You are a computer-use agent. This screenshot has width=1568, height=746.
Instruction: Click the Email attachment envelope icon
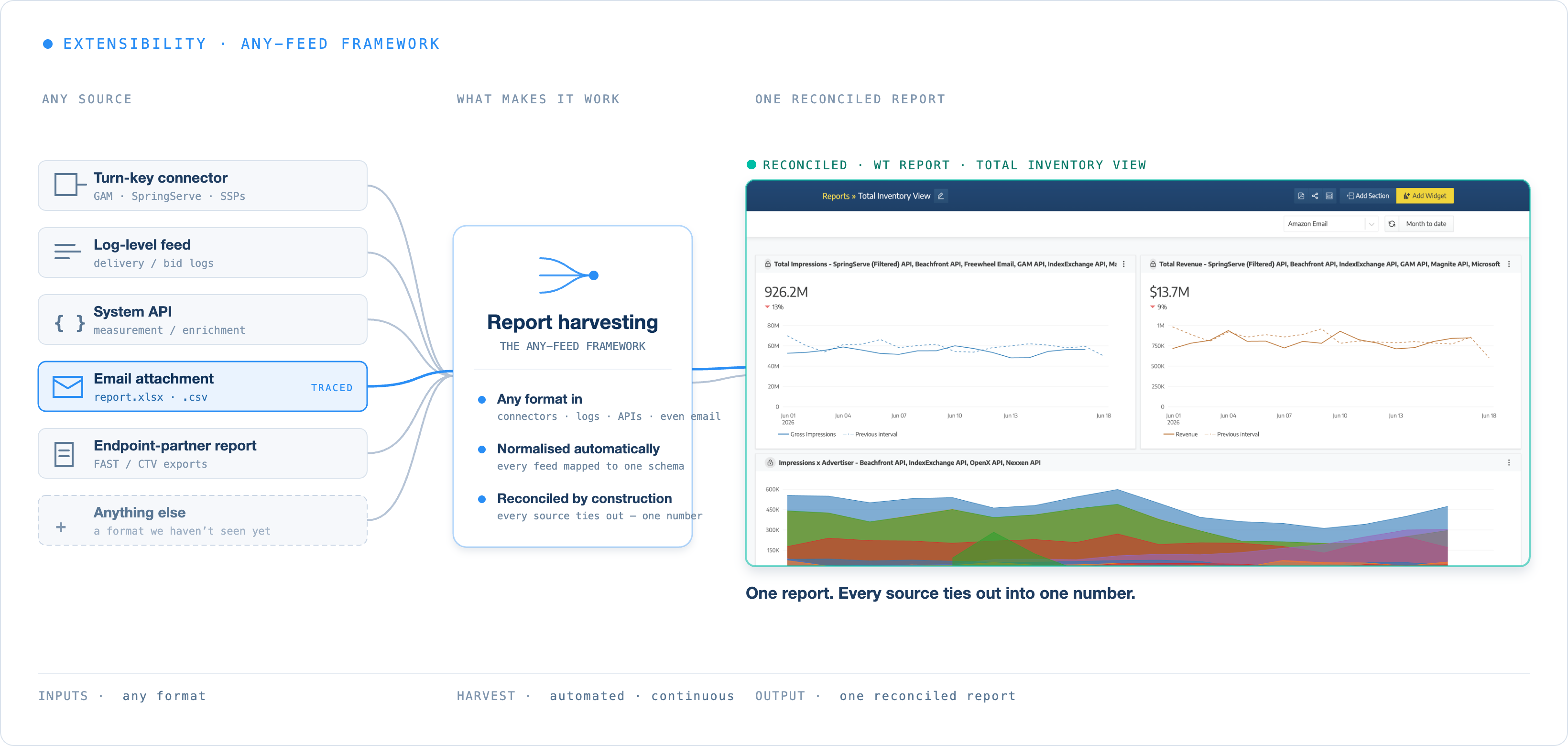click(67, 387)
